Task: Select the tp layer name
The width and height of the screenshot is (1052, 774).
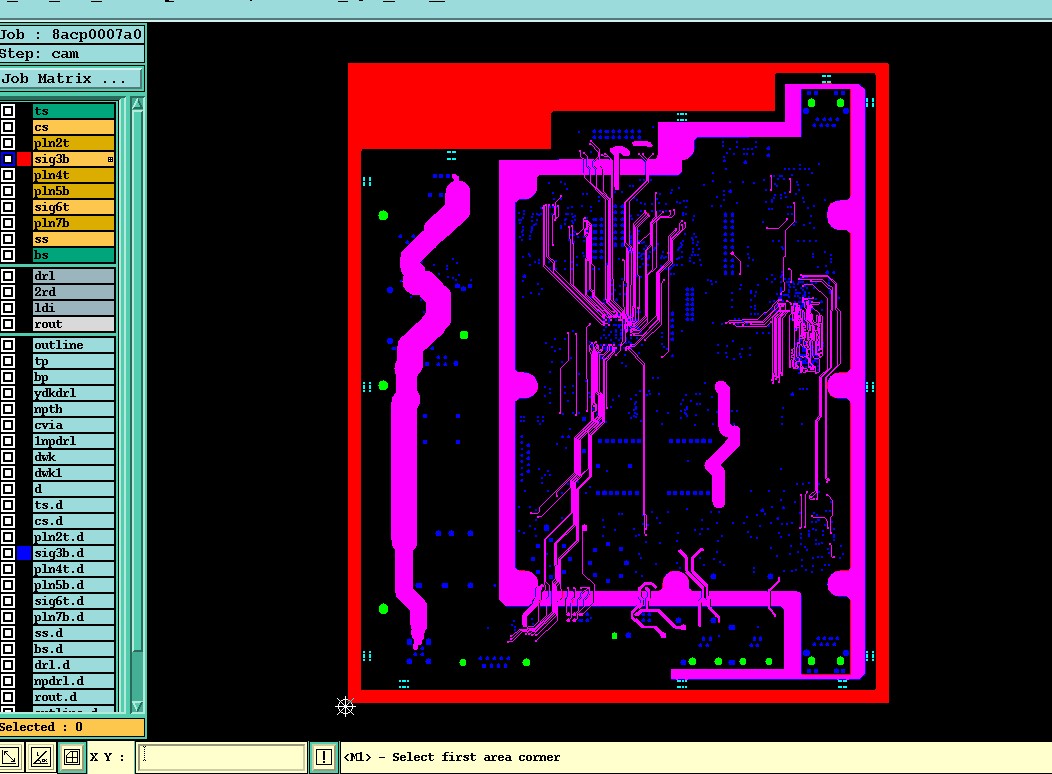Action: pyautogui.click(x=74, y=361)
